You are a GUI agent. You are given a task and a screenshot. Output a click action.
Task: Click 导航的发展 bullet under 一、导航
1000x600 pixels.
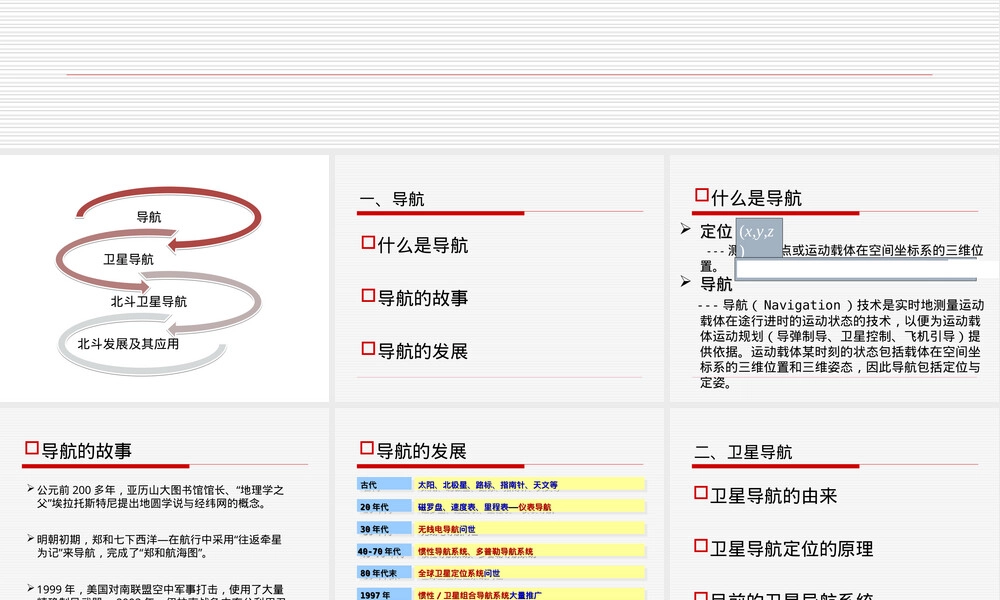415,351
